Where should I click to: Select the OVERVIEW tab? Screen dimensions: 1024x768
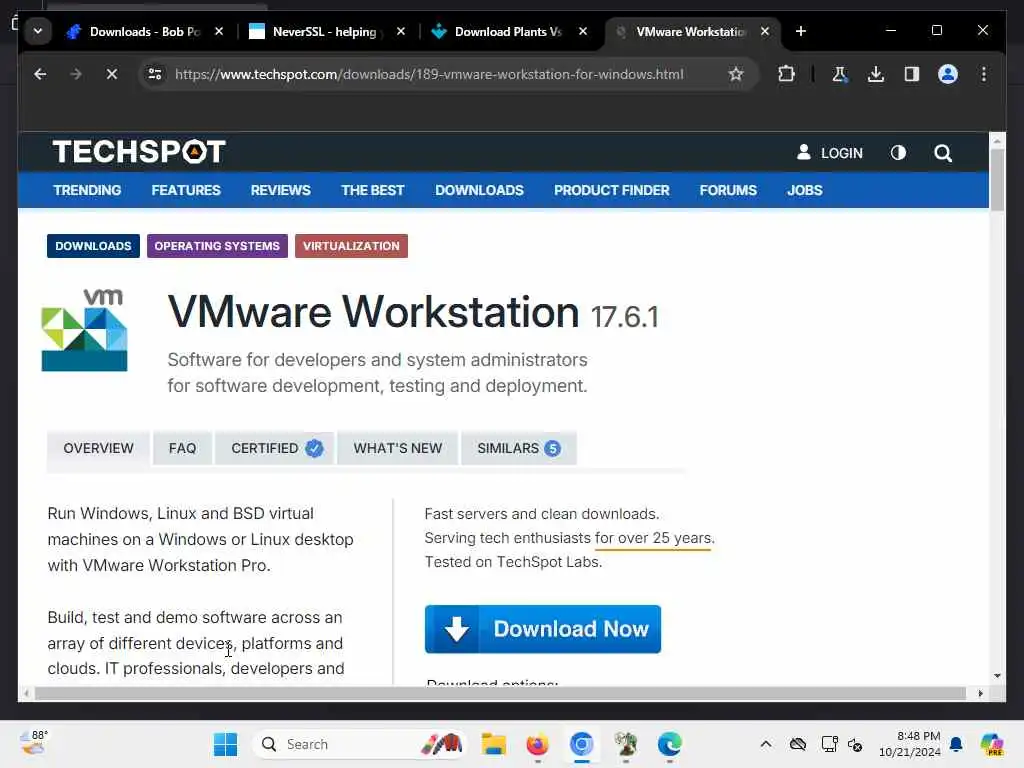[98, 449]
